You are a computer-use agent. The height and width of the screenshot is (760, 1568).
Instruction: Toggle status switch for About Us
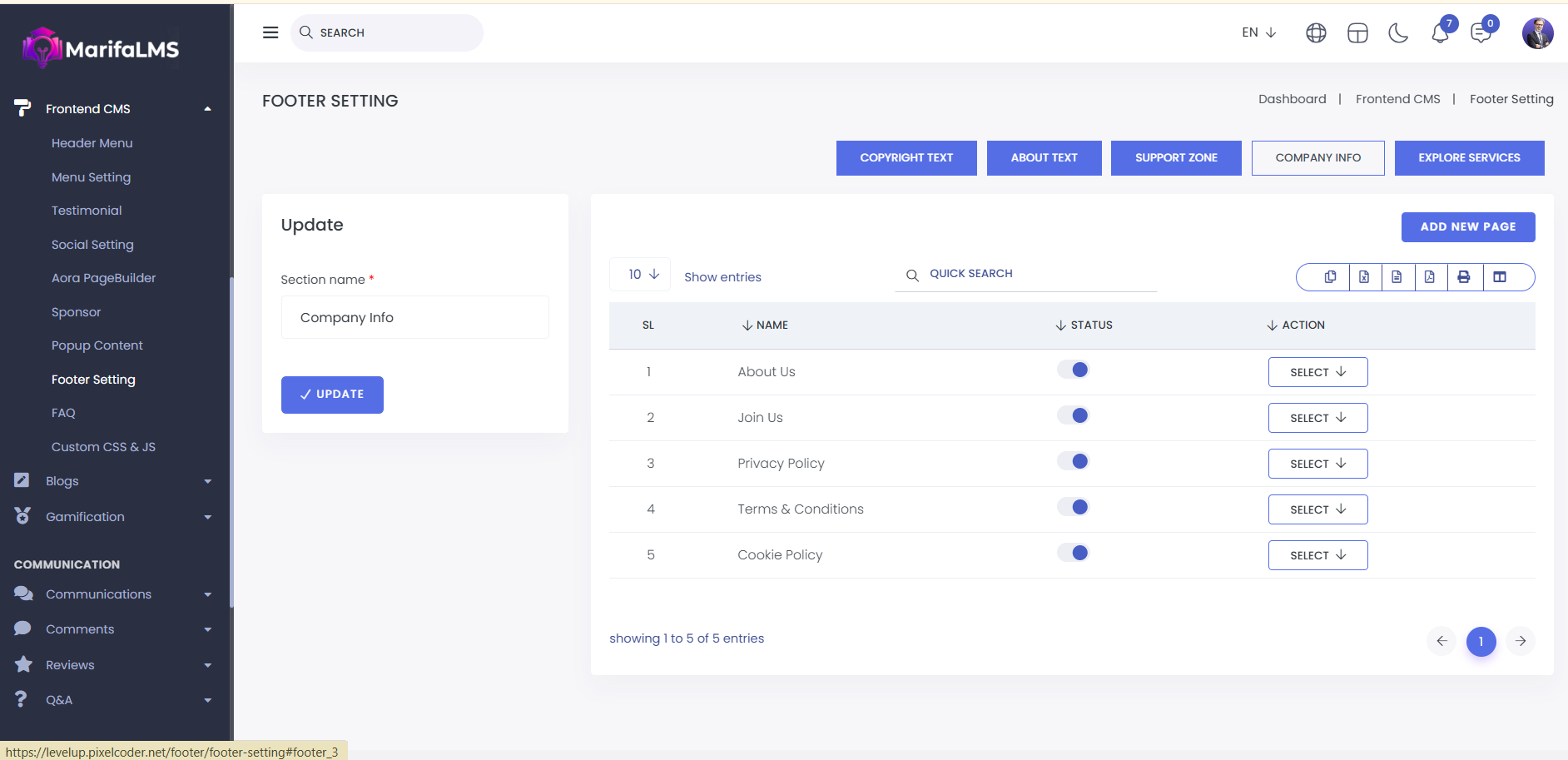tap(1073, 370)
